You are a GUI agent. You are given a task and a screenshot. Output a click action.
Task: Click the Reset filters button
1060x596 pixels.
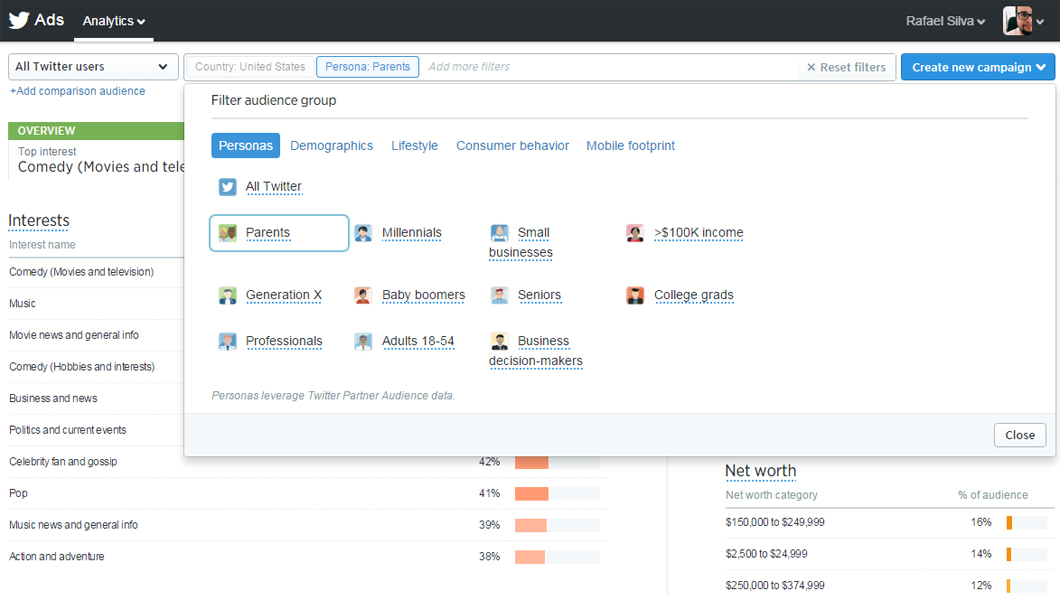point(847,67)
